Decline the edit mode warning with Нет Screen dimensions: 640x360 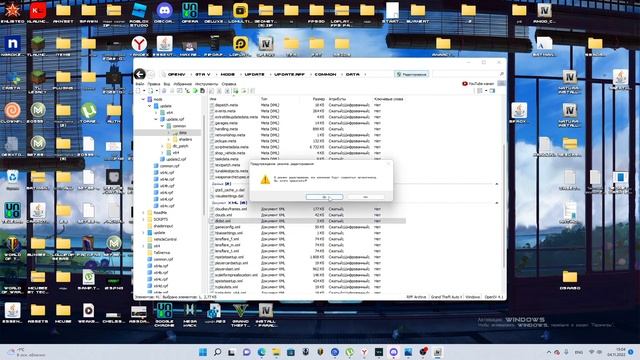click(x=365, y=197)
